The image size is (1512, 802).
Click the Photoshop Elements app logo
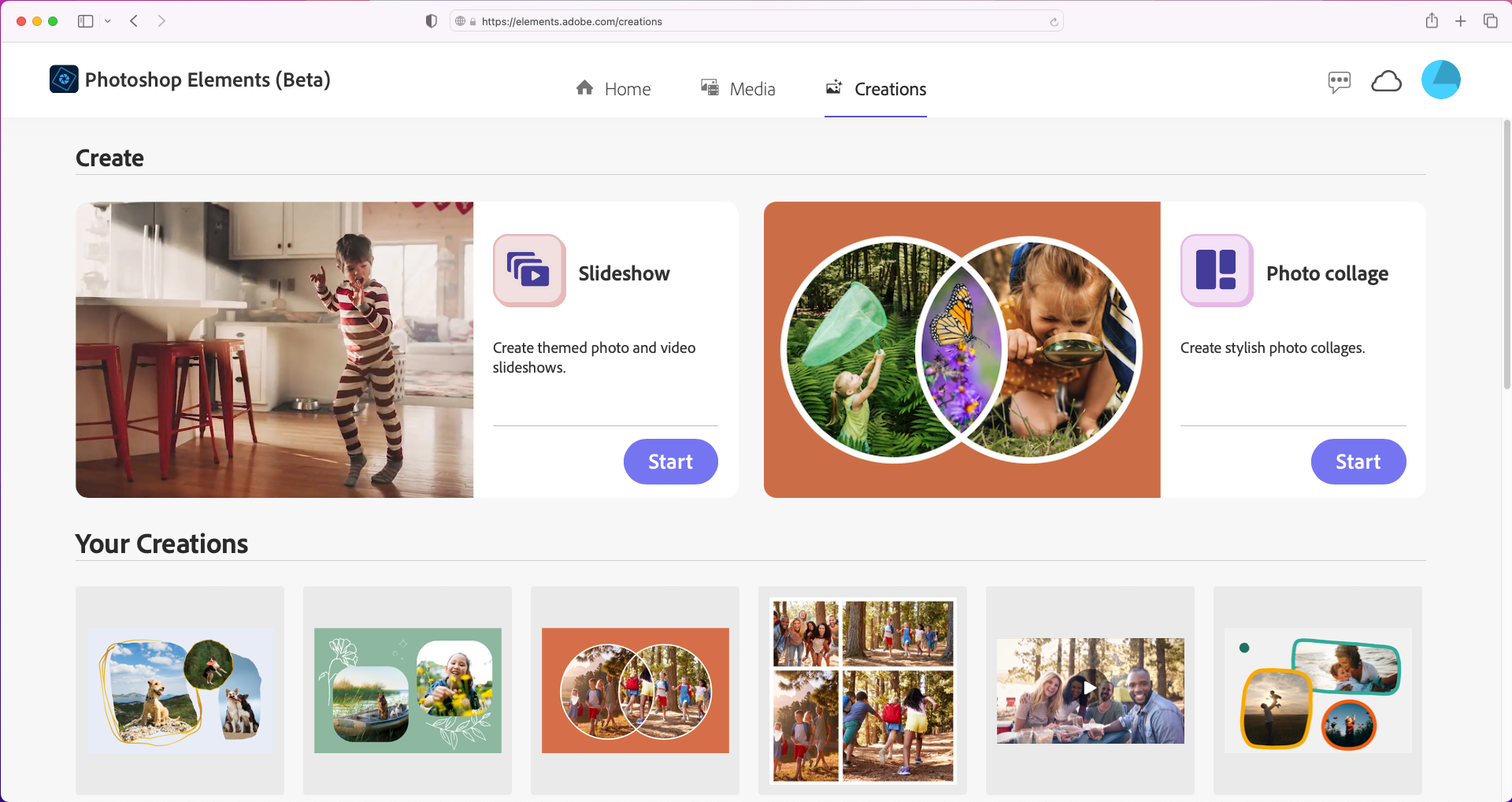pyautogui.click(x=63, y=79)
